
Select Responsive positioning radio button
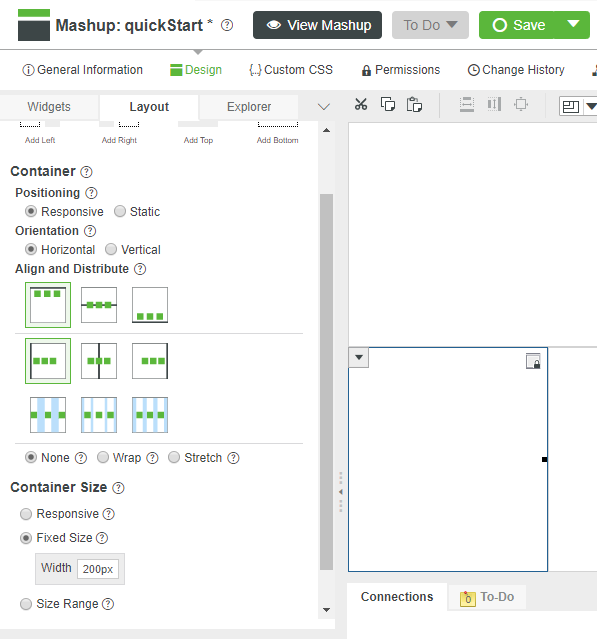coord(31,212)
